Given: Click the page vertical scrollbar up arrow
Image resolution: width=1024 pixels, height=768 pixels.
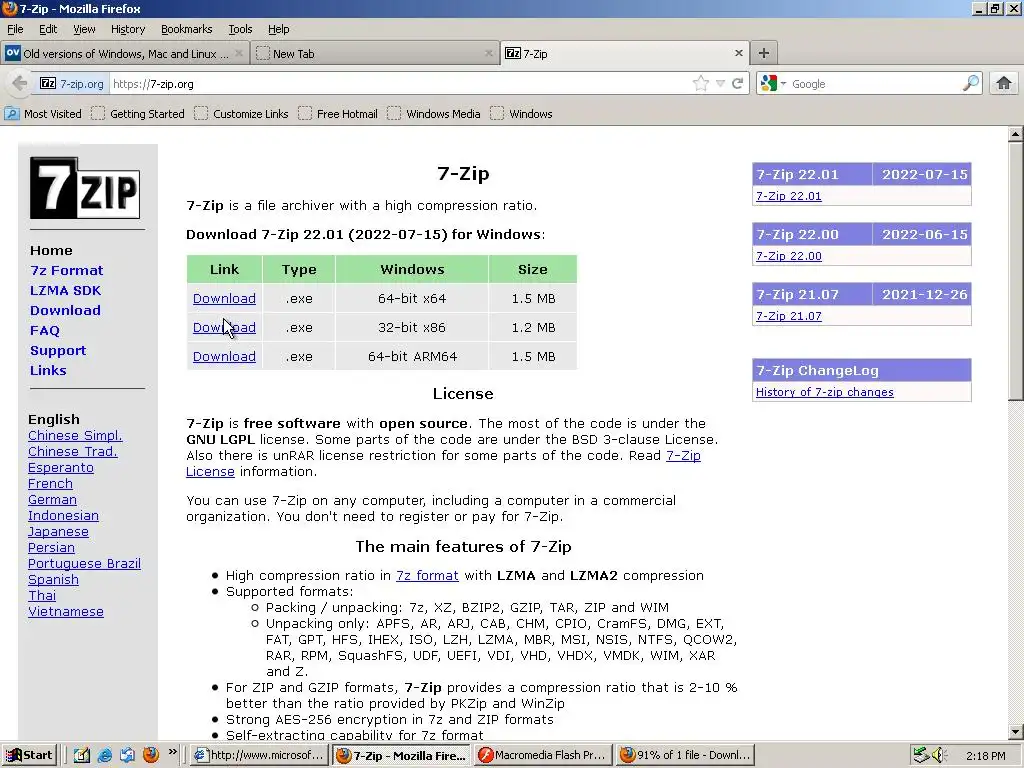Looking at the screenshot, I should click(x=1015, y=134).
